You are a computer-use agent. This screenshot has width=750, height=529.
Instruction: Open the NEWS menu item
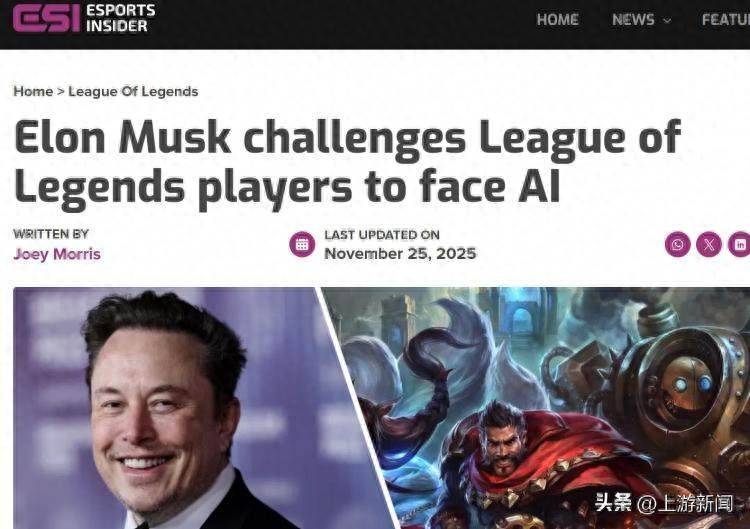(x=633, y=20)
